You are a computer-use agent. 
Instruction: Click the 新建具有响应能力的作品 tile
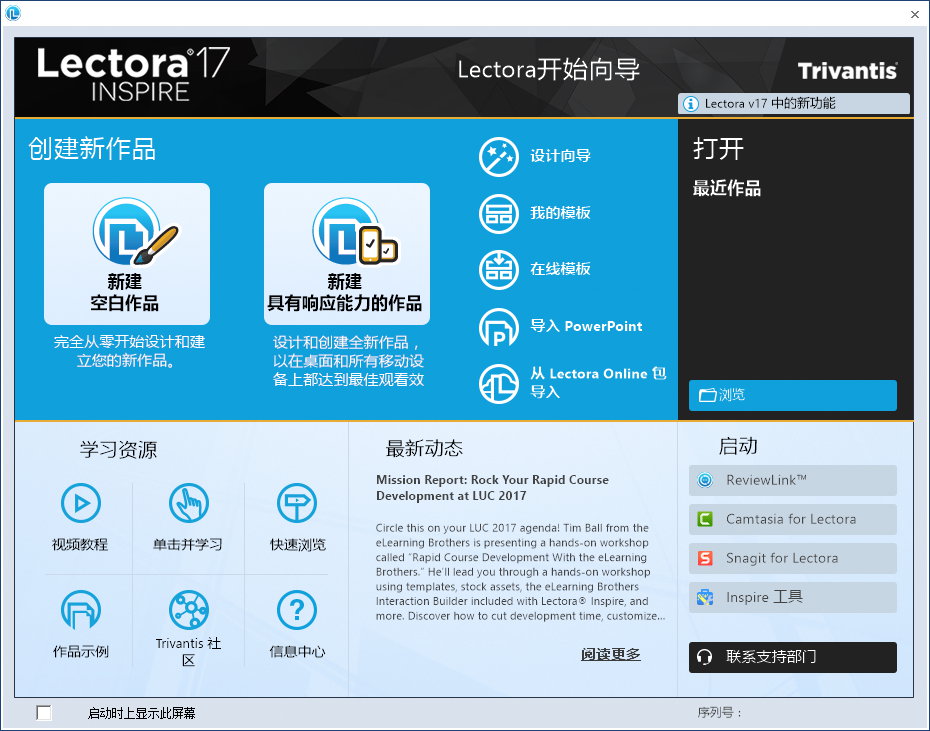click(x=346, y=253)
